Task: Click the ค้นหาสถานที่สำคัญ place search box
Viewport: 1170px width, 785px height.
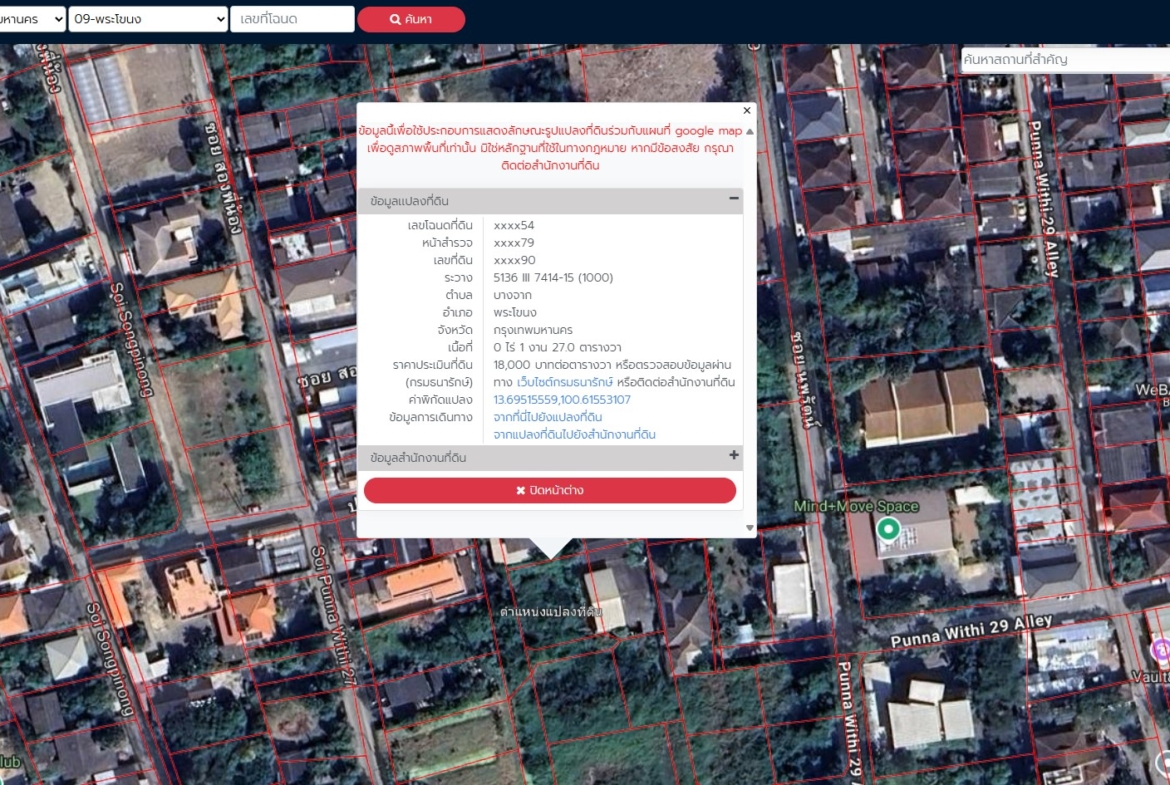Action: point(1064,60)
